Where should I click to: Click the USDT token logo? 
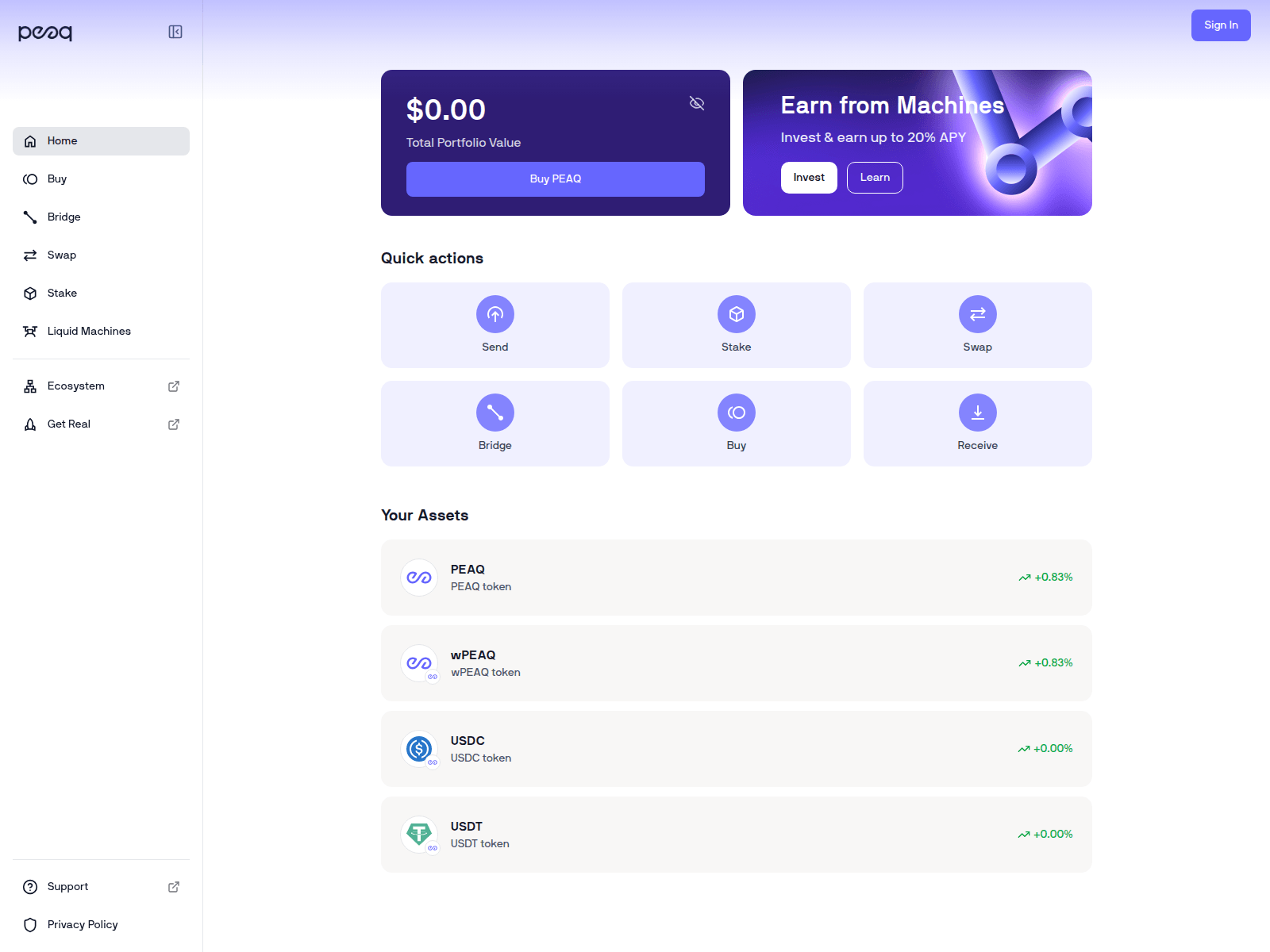point(419,835)
